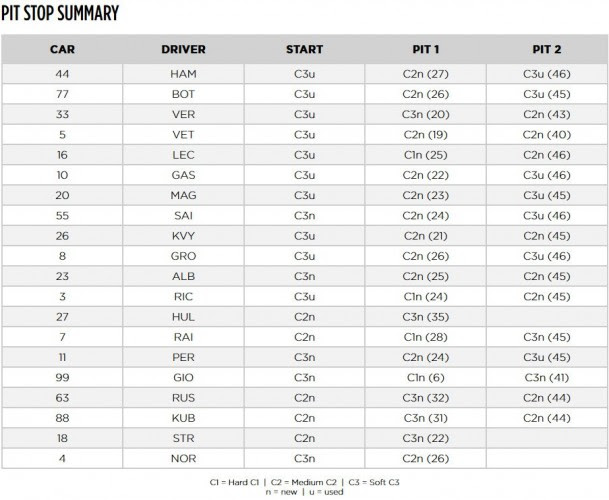Click HUL's Pit 1 cell C3n (35)
The width and height of the screenshot is (609, 500).
coord(426,317)
